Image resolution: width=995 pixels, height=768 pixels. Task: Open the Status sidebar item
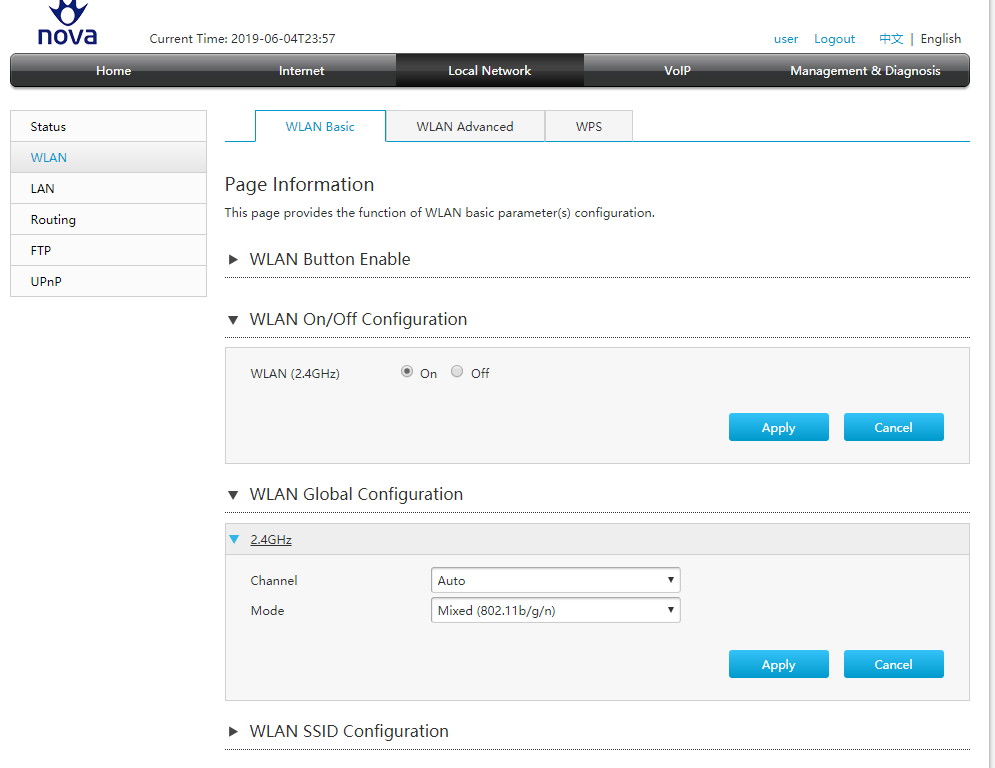(x=109, y=126)
